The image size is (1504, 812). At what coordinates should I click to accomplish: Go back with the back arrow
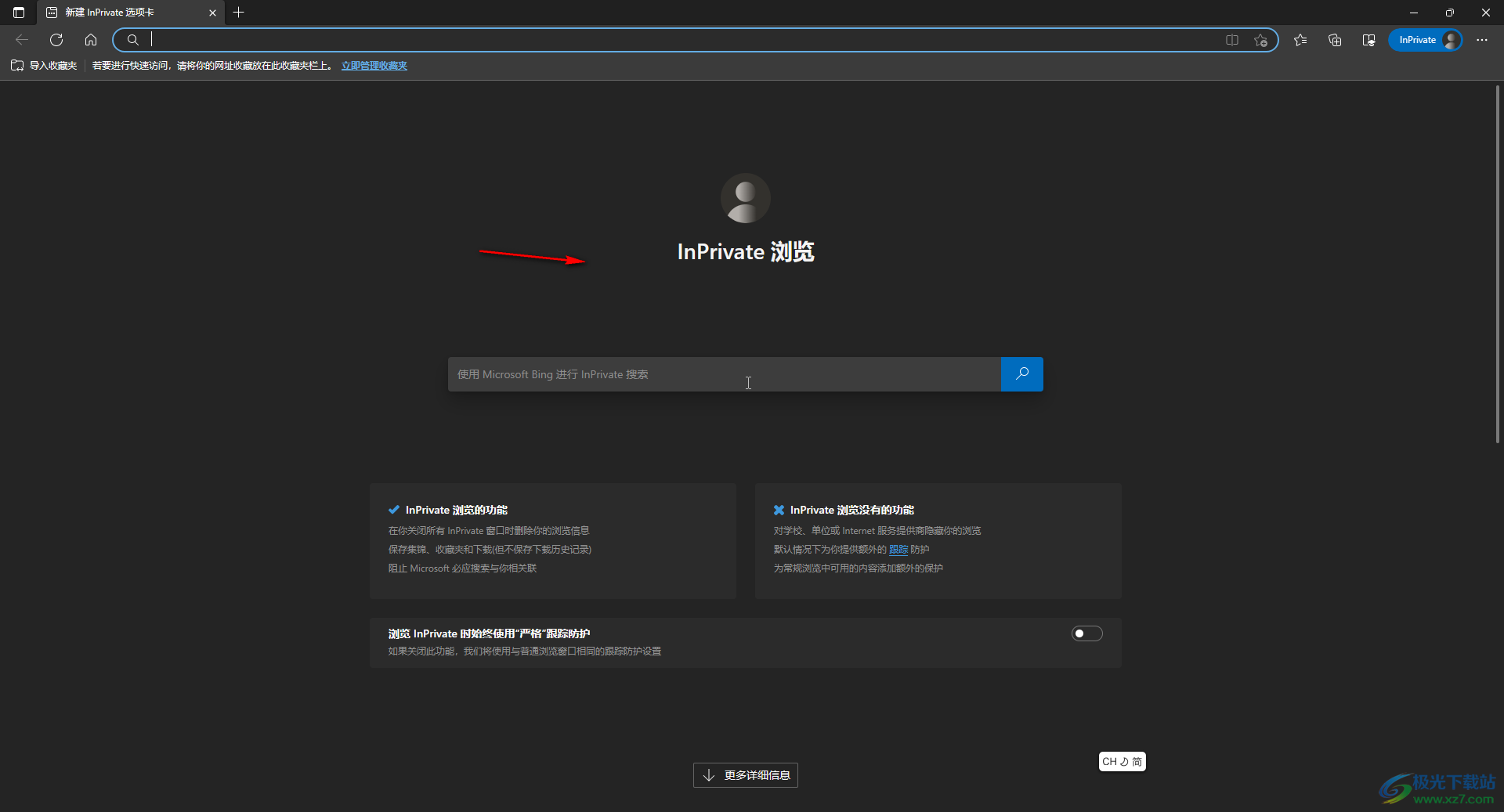point(22,40)
